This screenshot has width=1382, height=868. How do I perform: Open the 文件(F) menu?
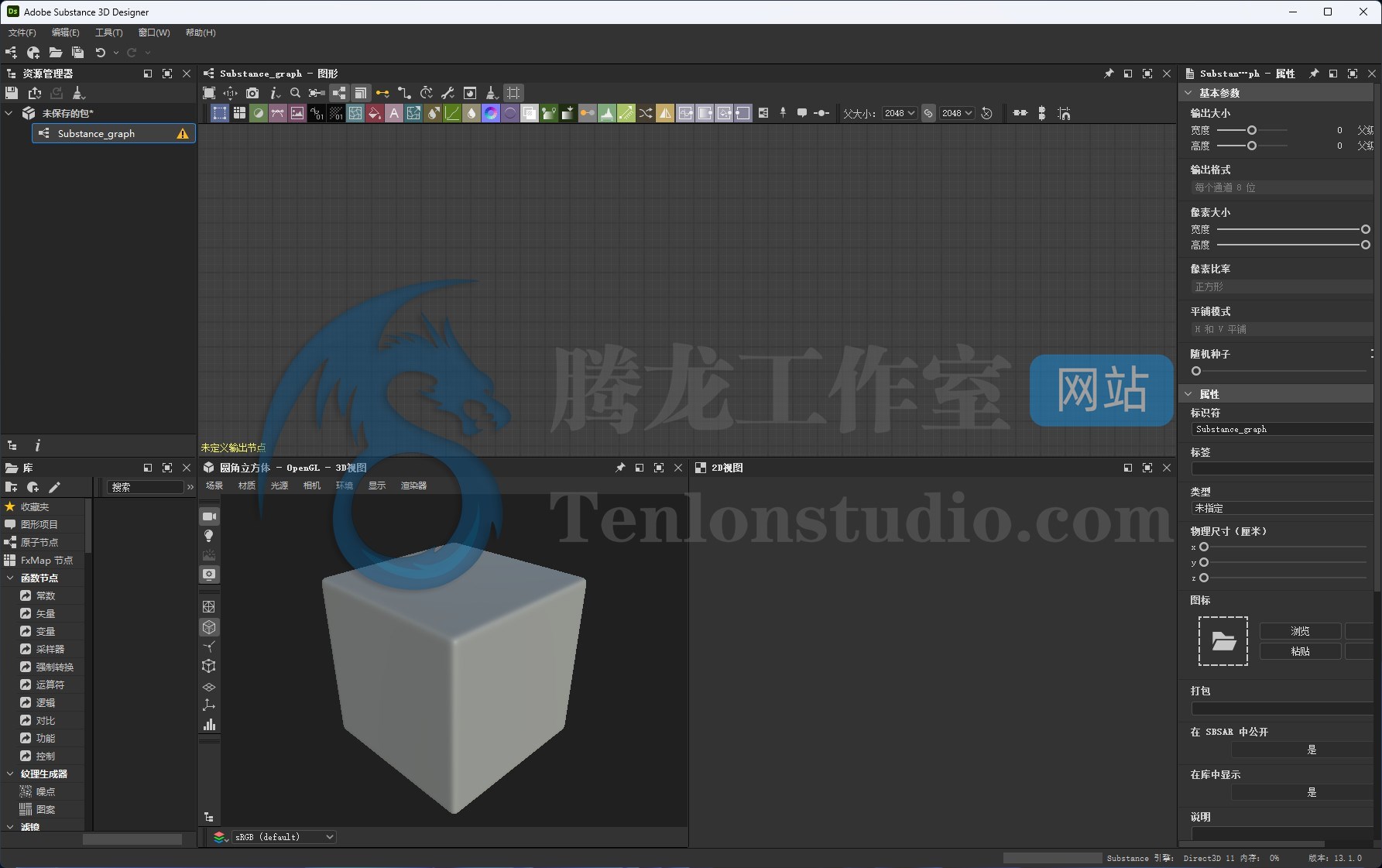coord(22,33)
